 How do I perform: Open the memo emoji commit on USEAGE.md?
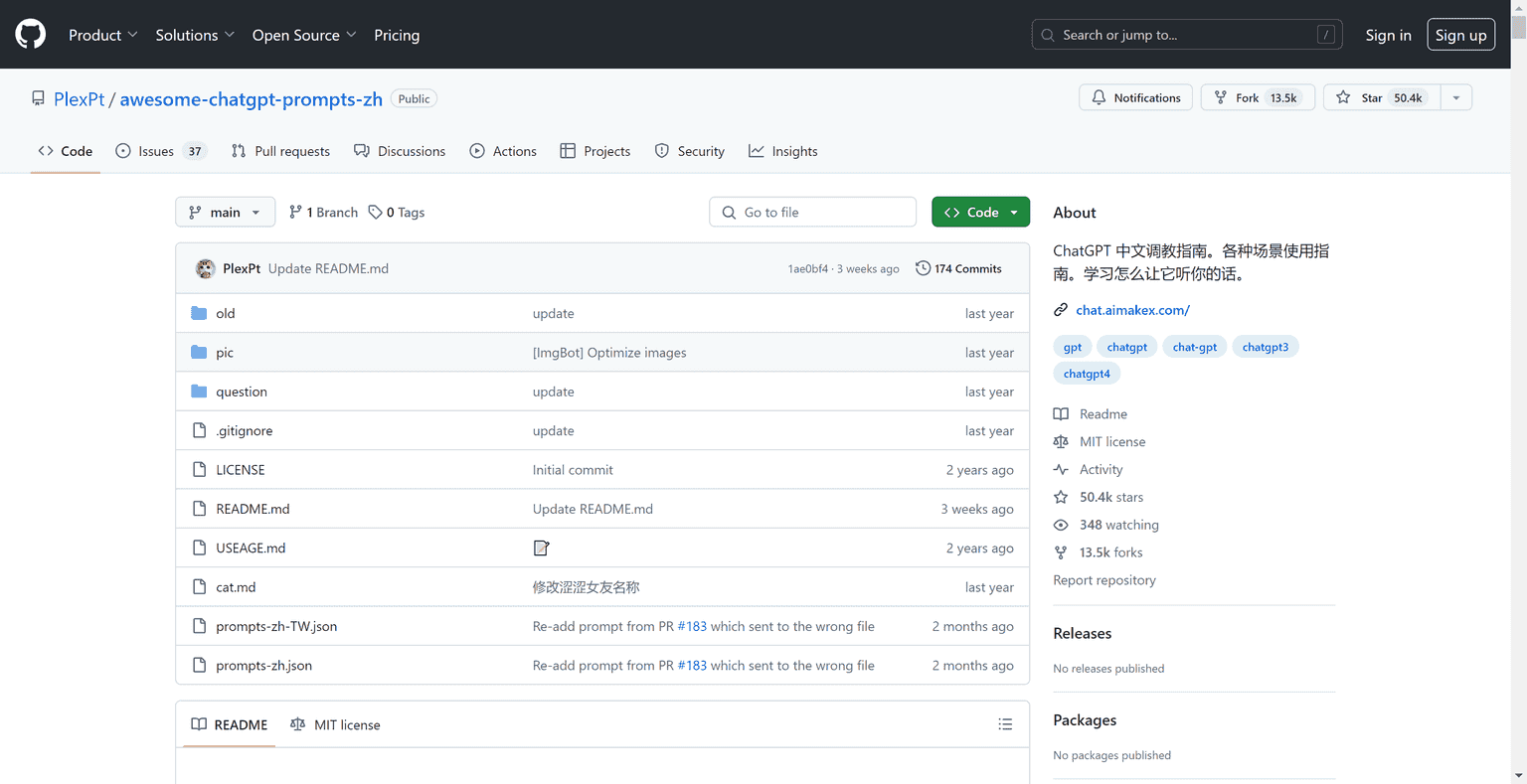(542, 548)
